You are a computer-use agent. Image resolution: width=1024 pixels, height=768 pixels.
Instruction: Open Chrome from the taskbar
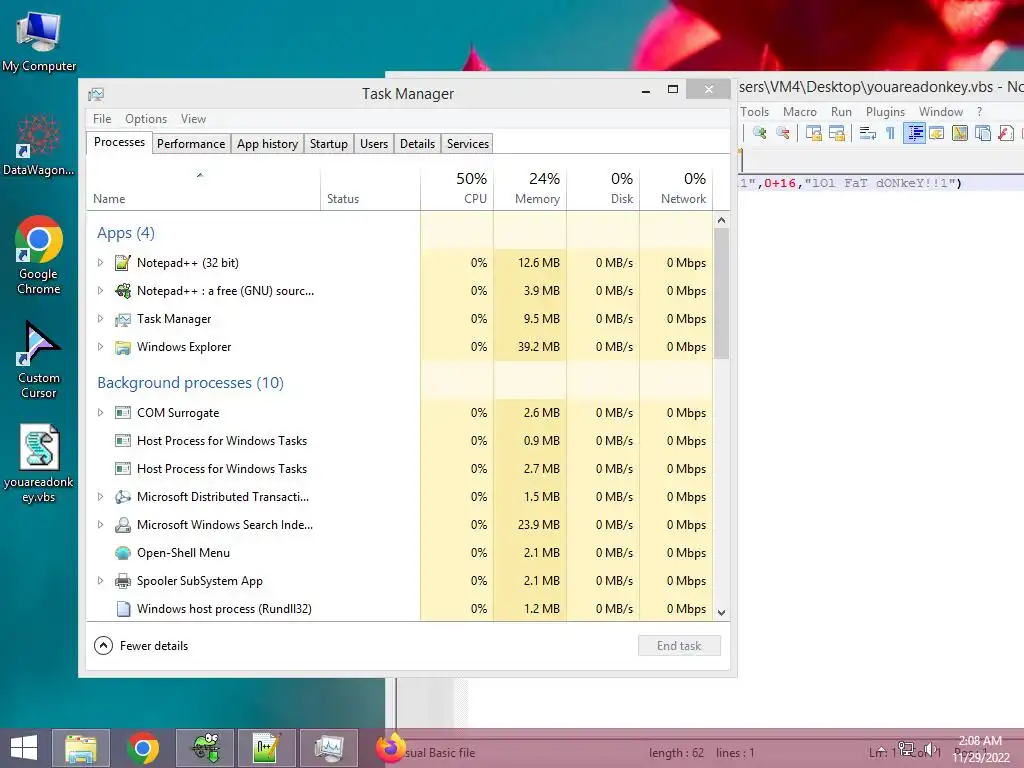click(142, 748)
